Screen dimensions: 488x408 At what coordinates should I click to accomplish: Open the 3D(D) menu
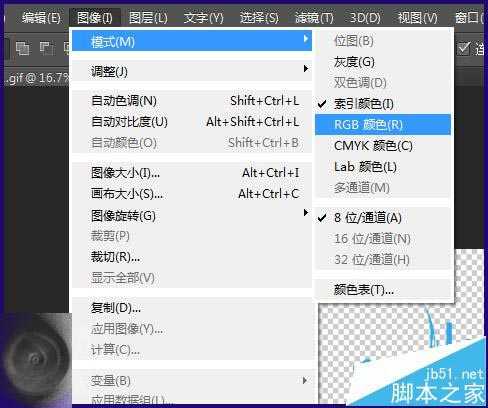point(365,17)
